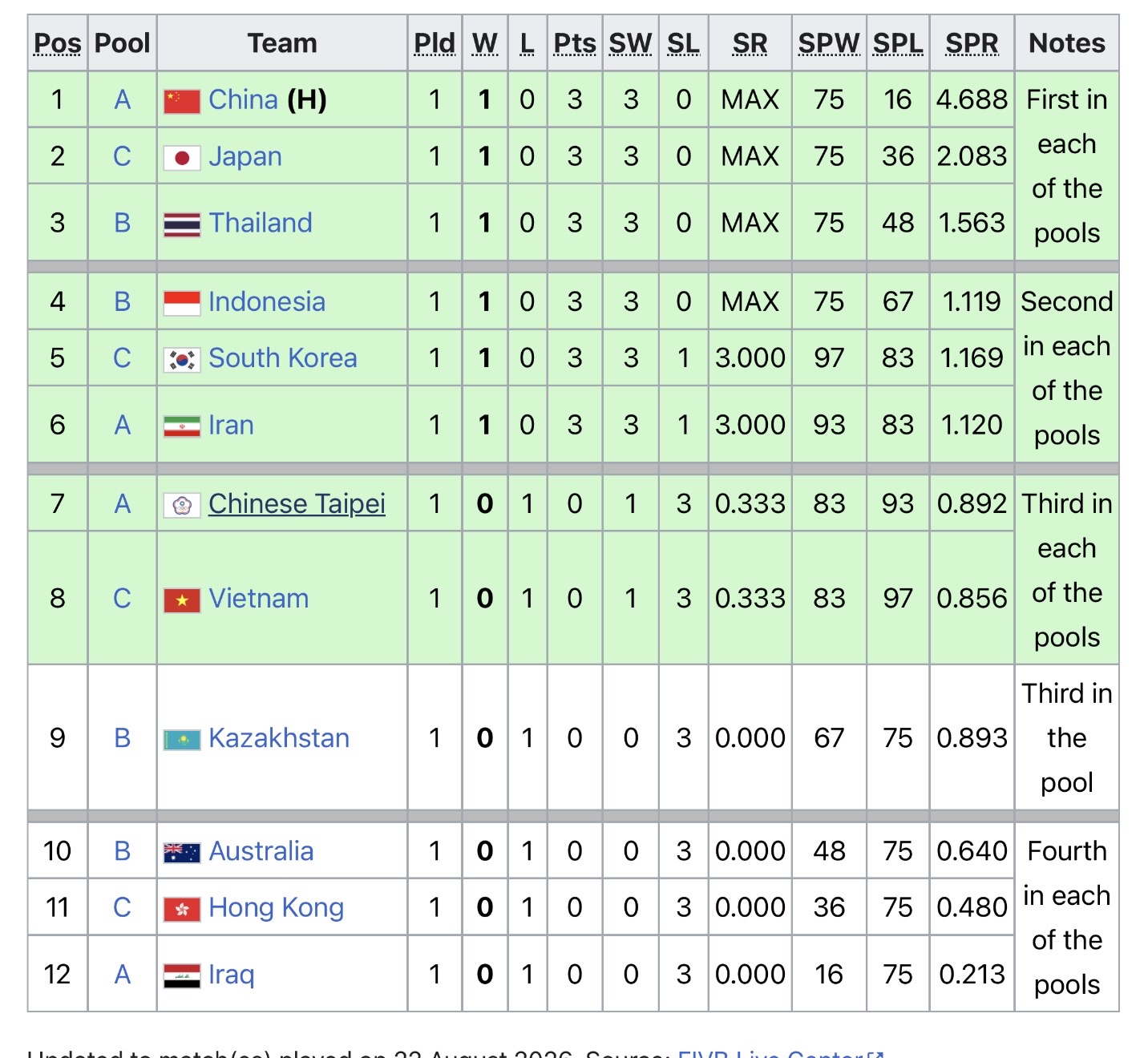
Task: Click the Team column header
Action: coord(282,43)
